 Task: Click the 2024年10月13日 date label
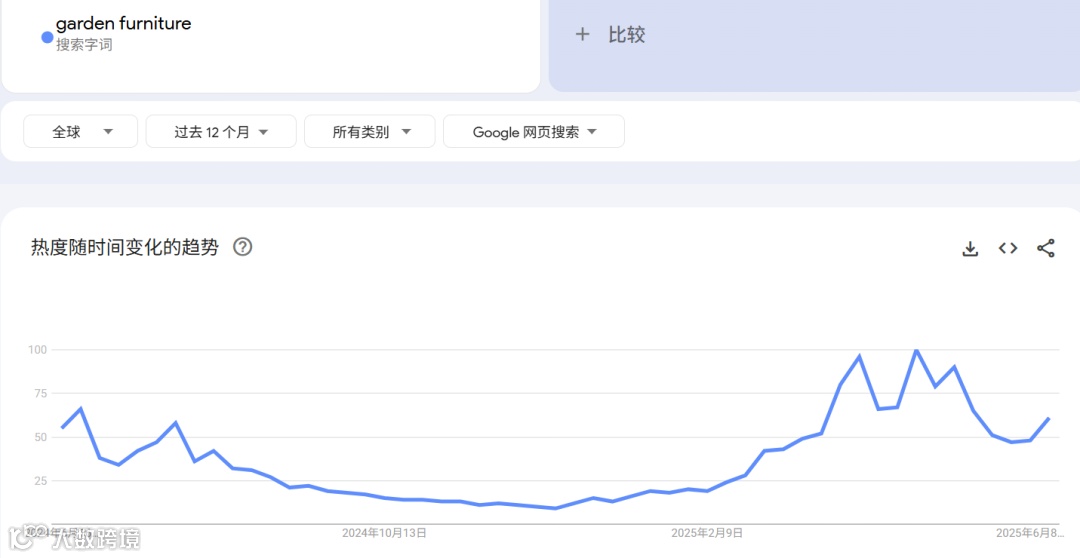pyautogui.click(x=384, y=533)
